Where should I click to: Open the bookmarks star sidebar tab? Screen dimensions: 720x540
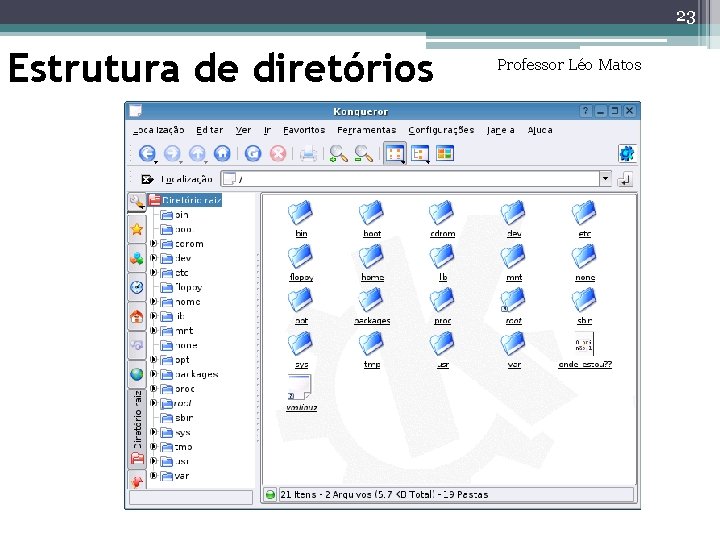pyautogui.click(x=137, y=229)
